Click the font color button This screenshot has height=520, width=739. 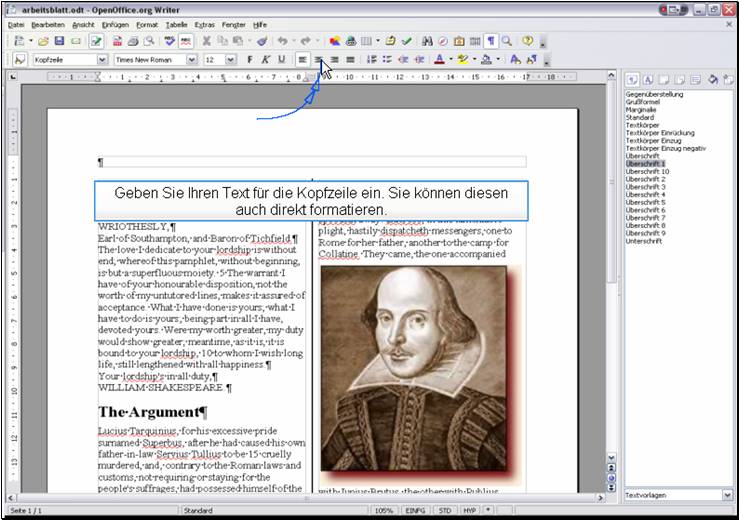439,60
